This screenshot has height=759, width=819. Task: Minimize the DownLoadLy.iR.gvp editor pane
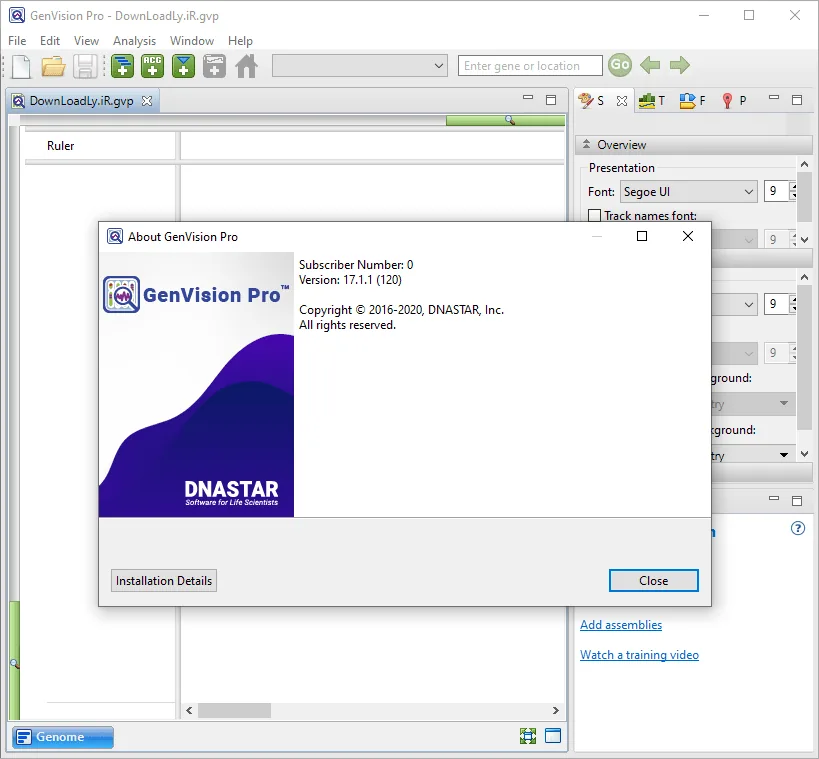528,98
